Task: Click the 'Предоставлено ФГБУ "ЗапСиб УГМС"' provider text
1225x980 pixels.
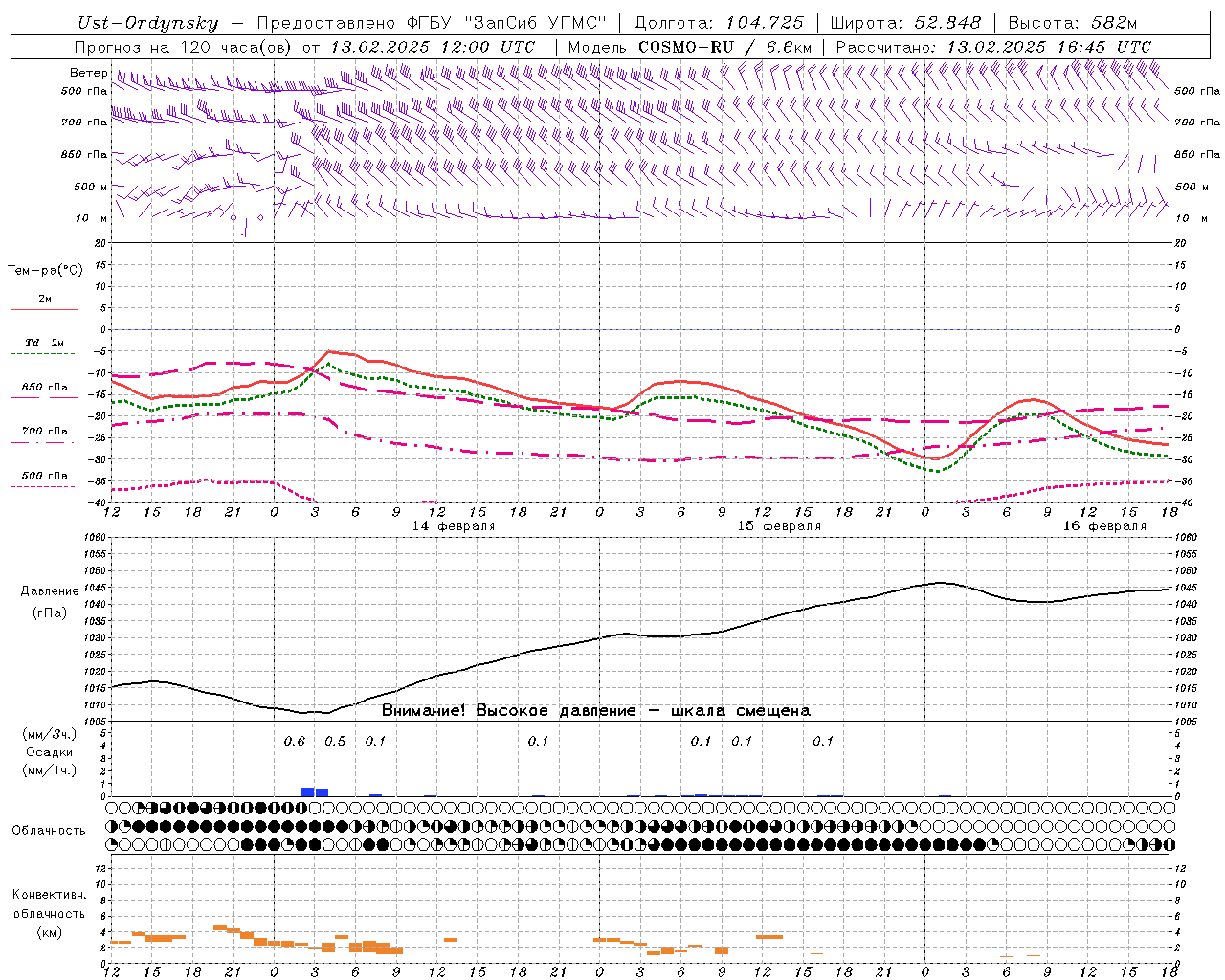Action: pos(434,24)
